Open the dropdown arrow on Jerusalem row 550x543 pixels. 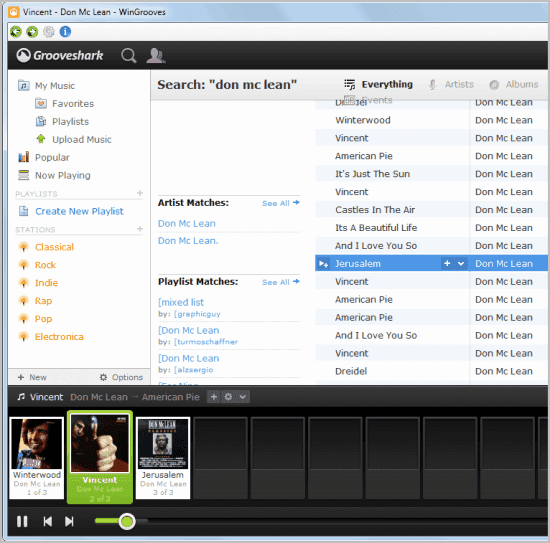pos(461,263)
